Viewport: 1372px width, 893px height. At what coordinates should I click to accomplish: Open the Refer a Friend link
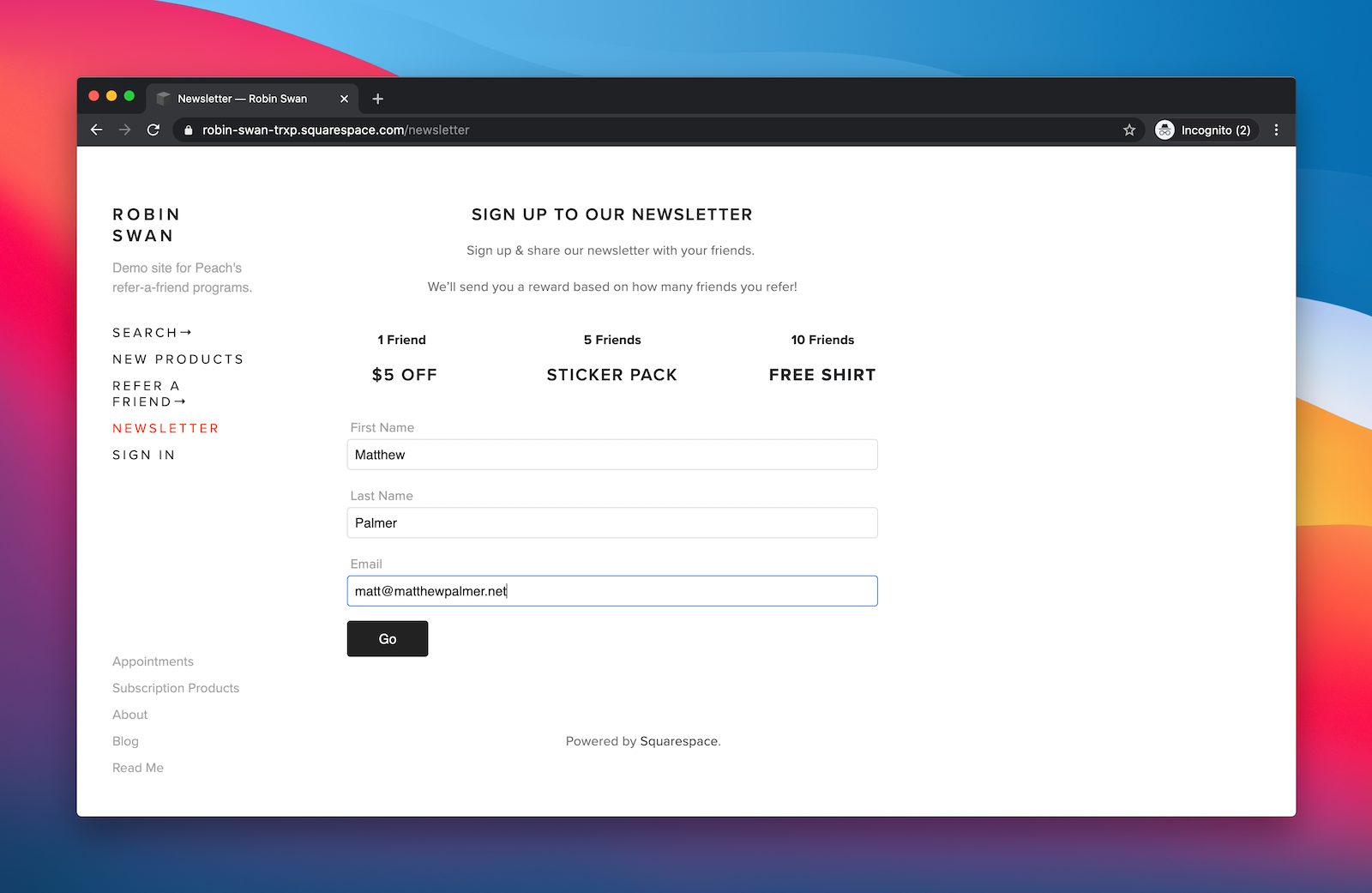[149, 394]
